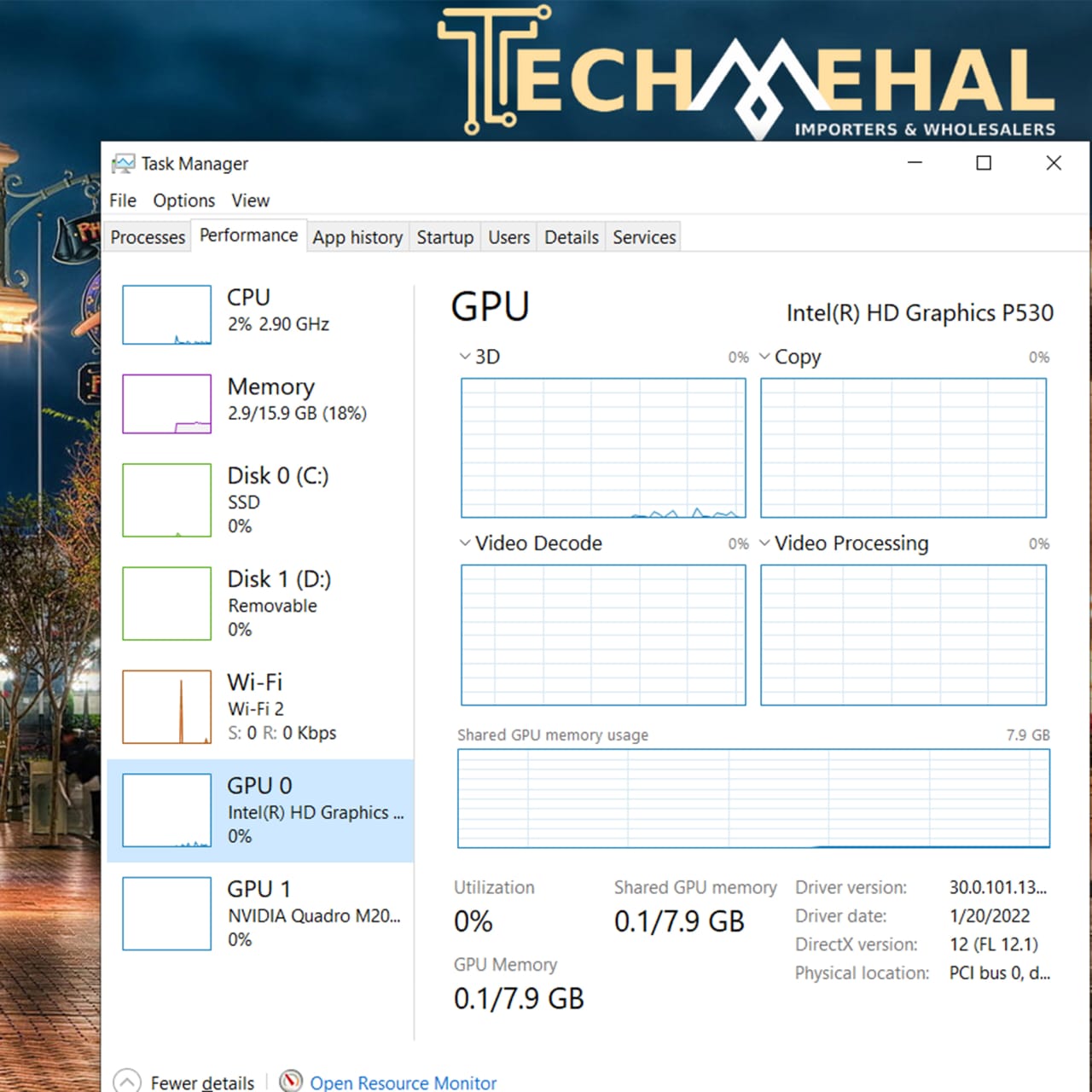Image resolution: width=1092 pixels, height=1092 pixels.
Task: Select the Wi-Fi 2 network entry
Action: coord(260,706)
